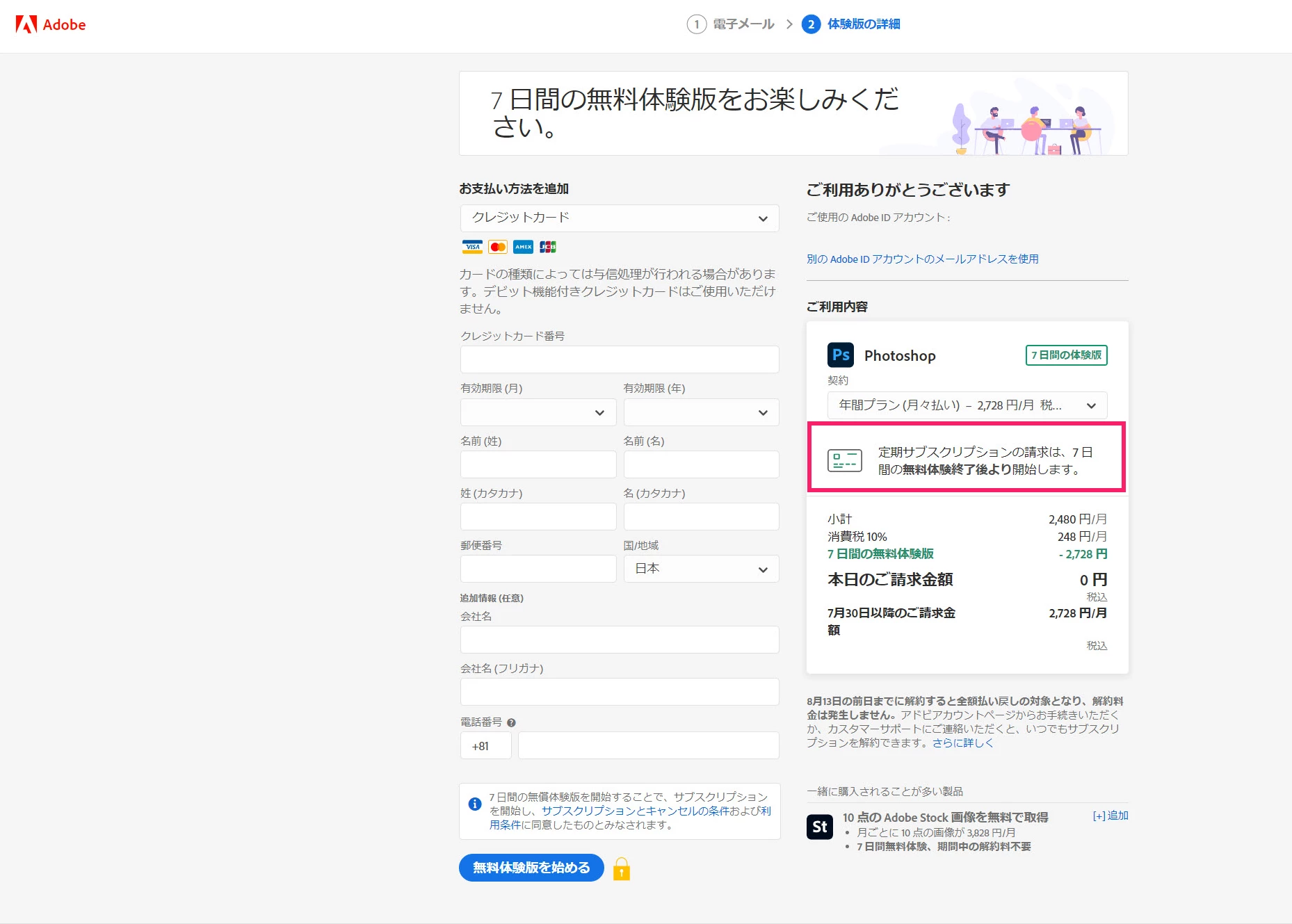1292x924 pixels.
Task: Expand the 年間プラン contract plan dropdown
Action: point(967,405)
